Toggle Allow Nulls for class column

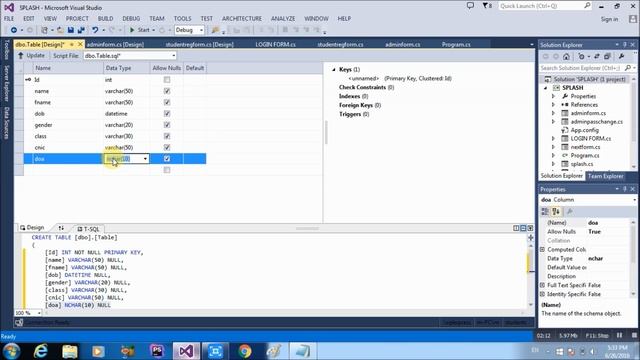(167, 136)
